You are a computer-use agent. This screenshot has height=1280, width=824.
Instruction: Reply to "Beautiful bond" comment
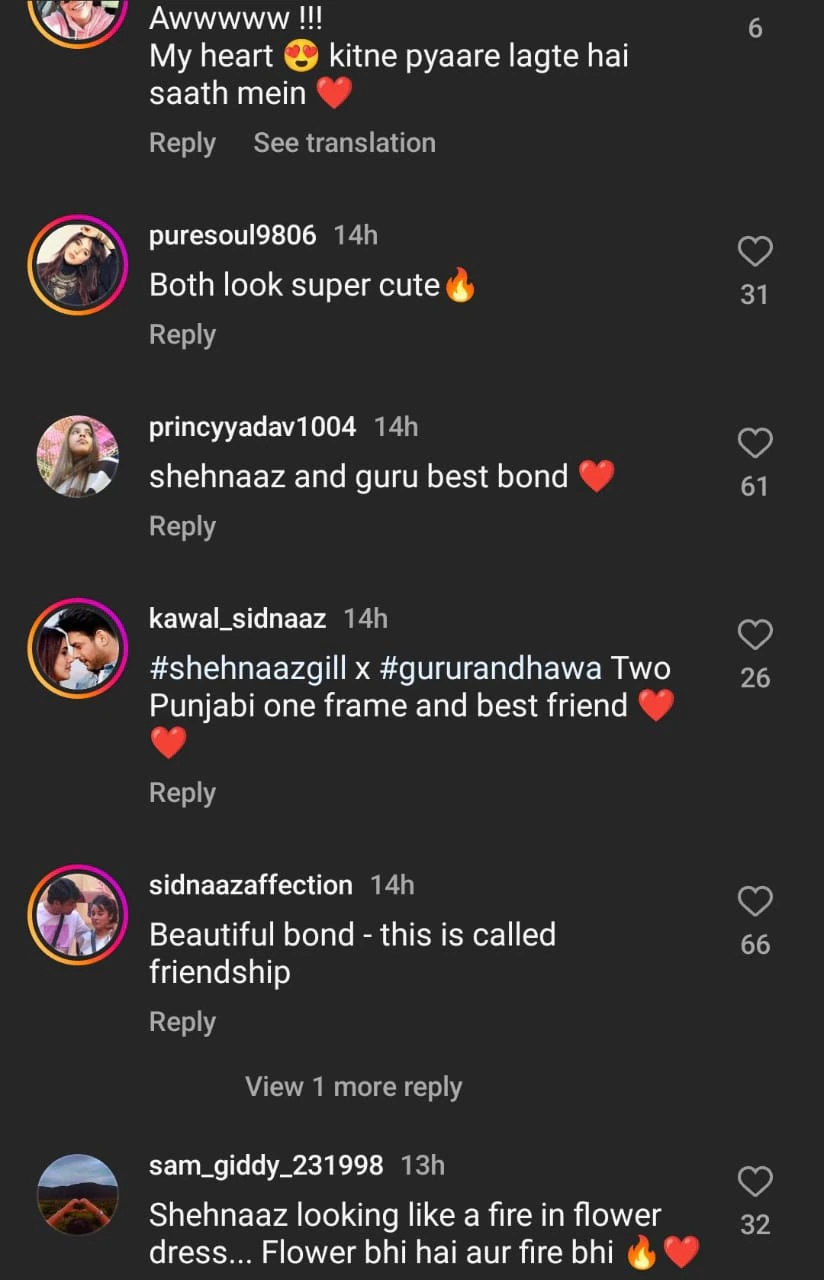182,1022
